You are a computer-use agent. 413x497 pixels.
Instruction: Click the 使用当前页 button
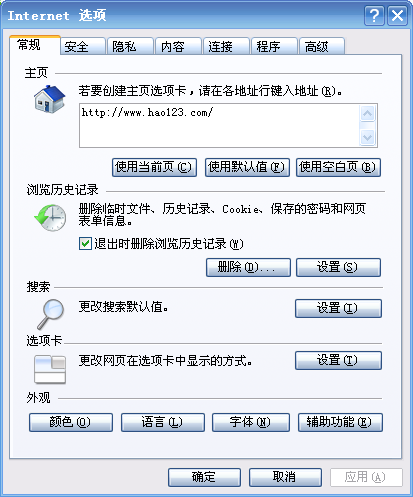(x=154, y=167)
